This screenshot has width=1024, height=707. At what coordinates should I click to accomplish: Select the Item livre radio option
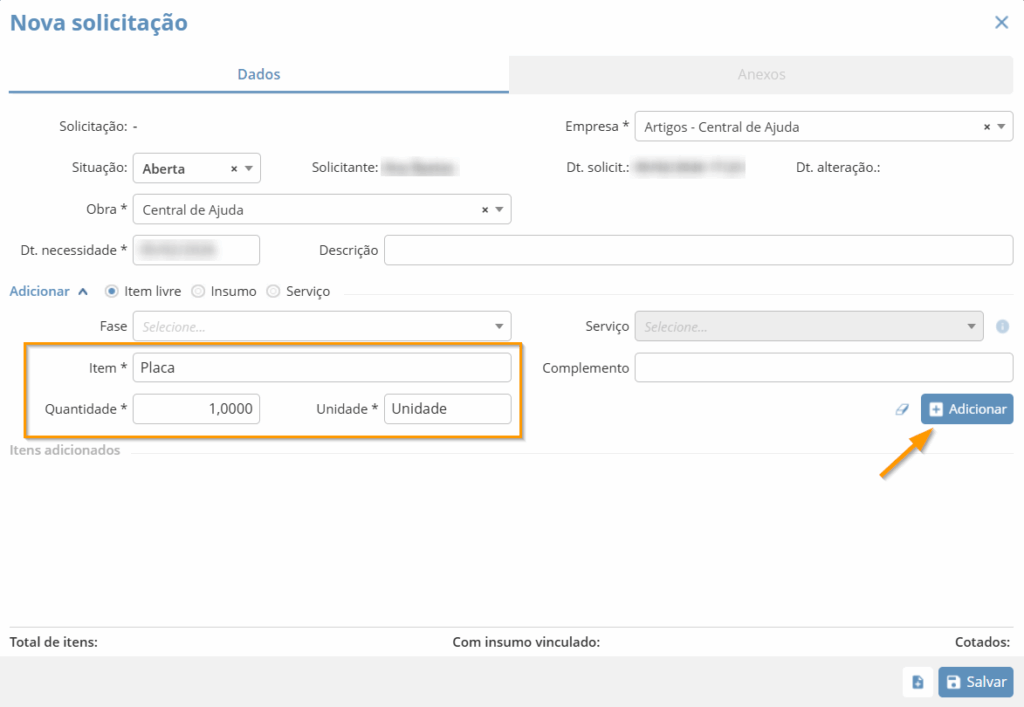point(111,291)
